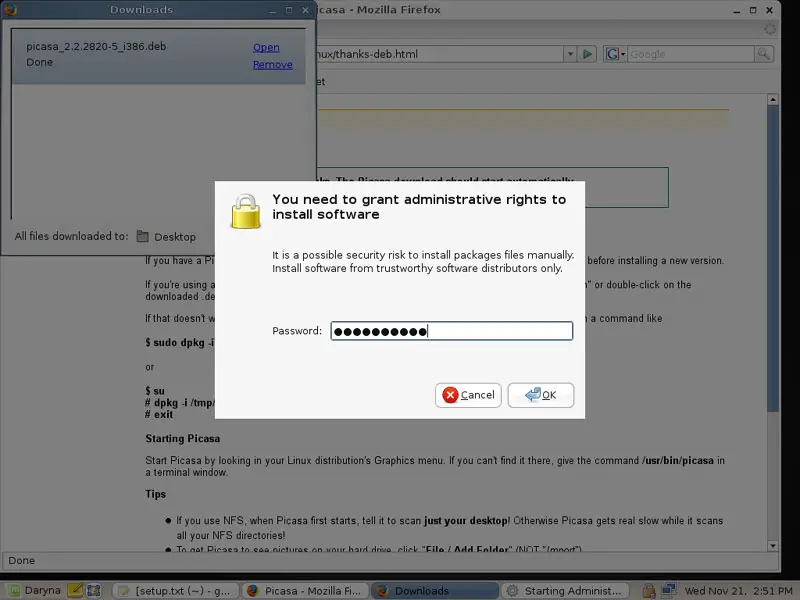
Task: Click the Firefox address bar URL field
Action: point(439,54)
